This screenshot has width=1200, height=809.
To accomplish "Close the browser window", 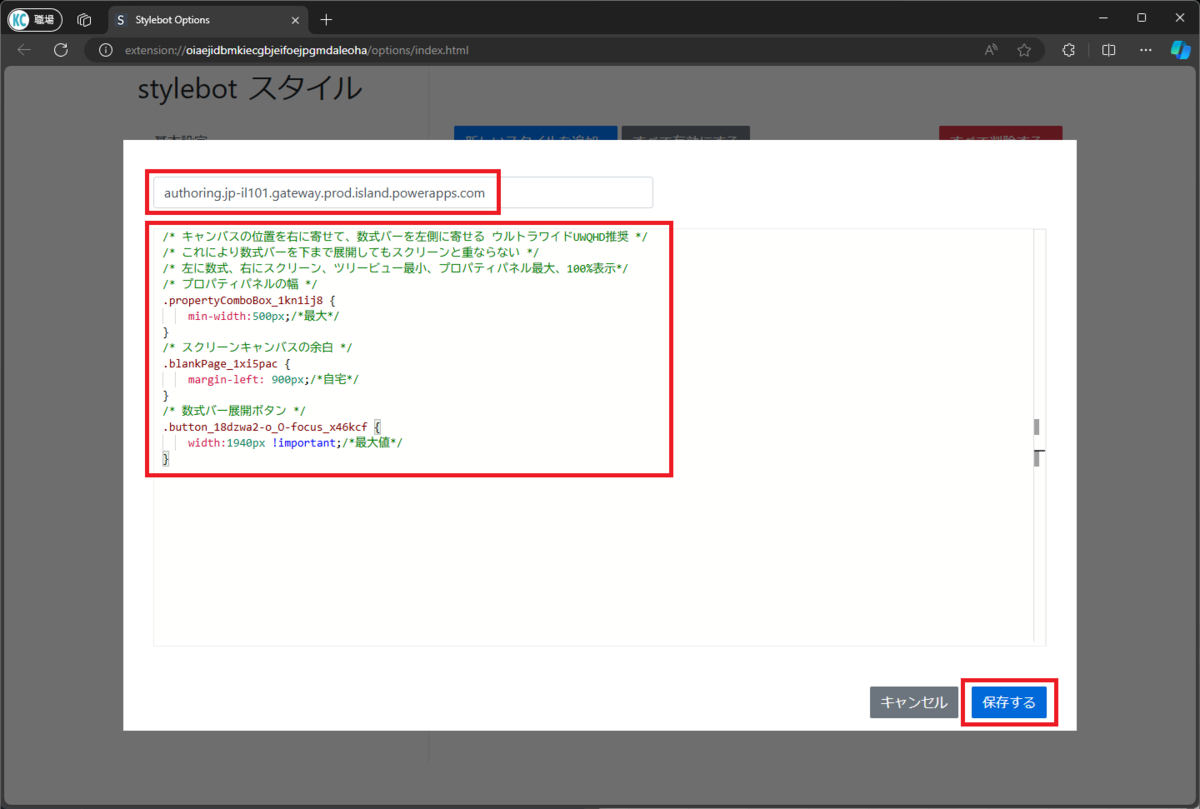I will [1179, 18].
